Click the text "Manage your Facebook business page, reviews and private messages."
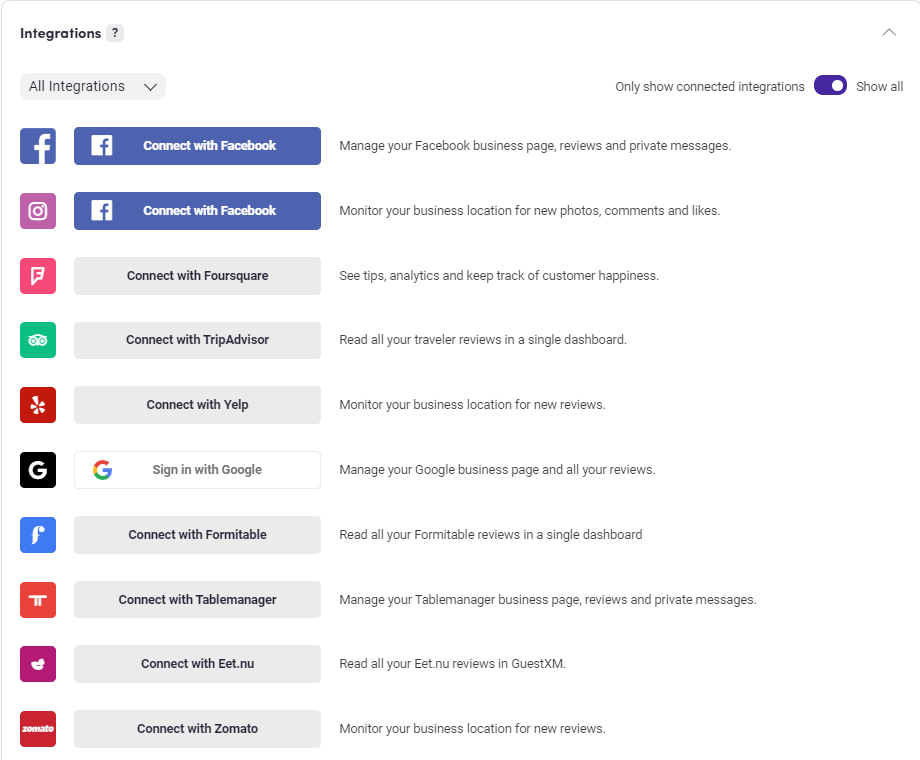The image size is (920, 760). click(x=535, y=146)
